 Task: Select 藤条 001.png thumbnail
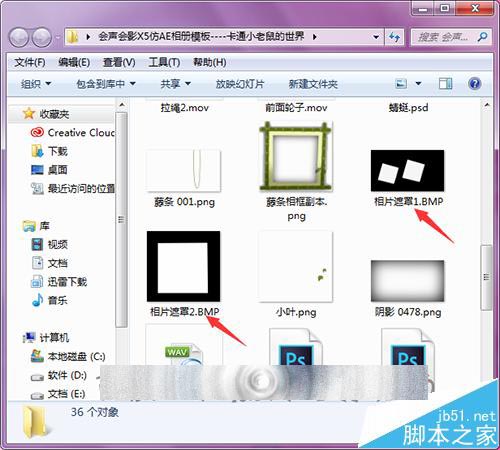184,171
